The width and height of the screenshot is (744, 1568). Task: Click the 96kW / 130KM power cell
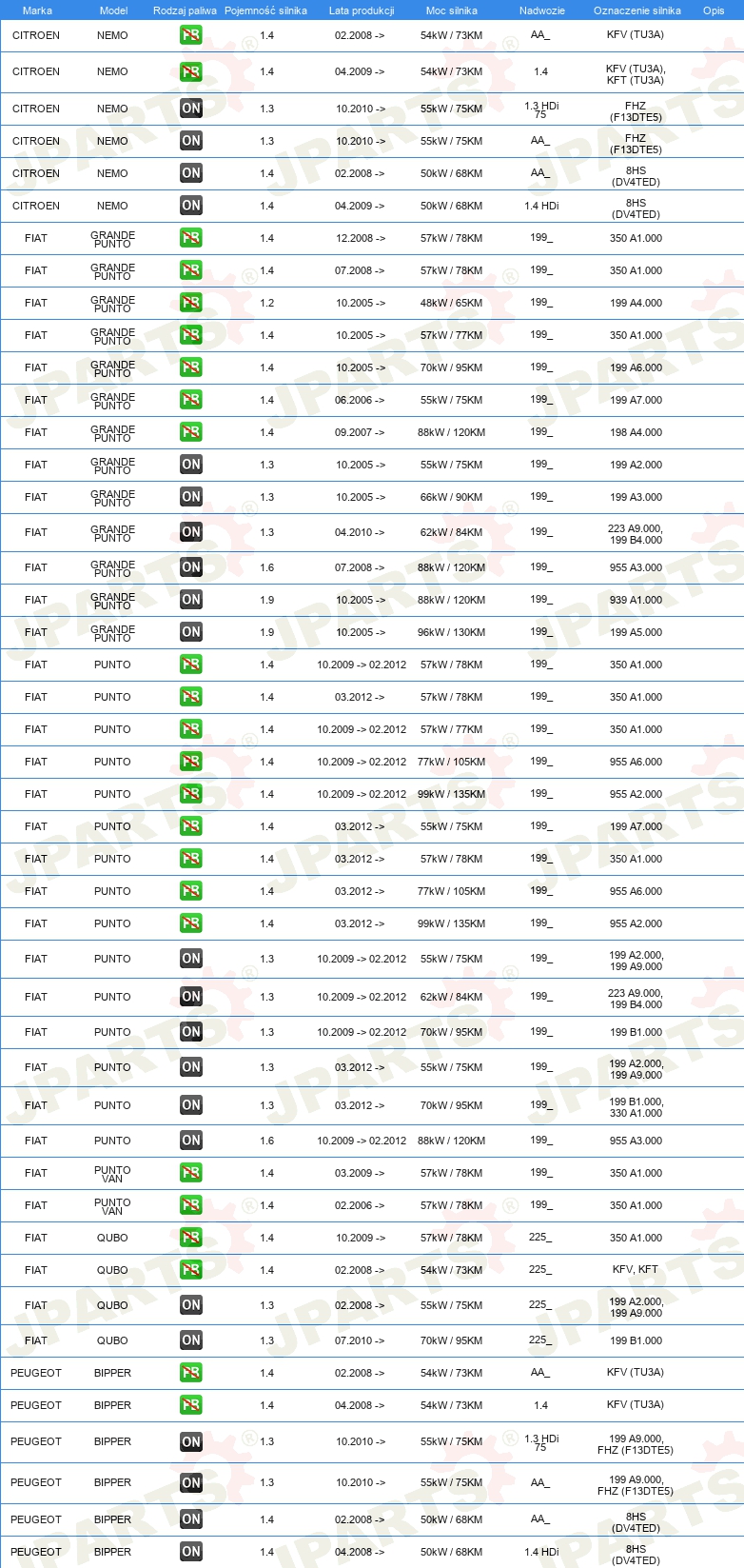pos(452,632)
